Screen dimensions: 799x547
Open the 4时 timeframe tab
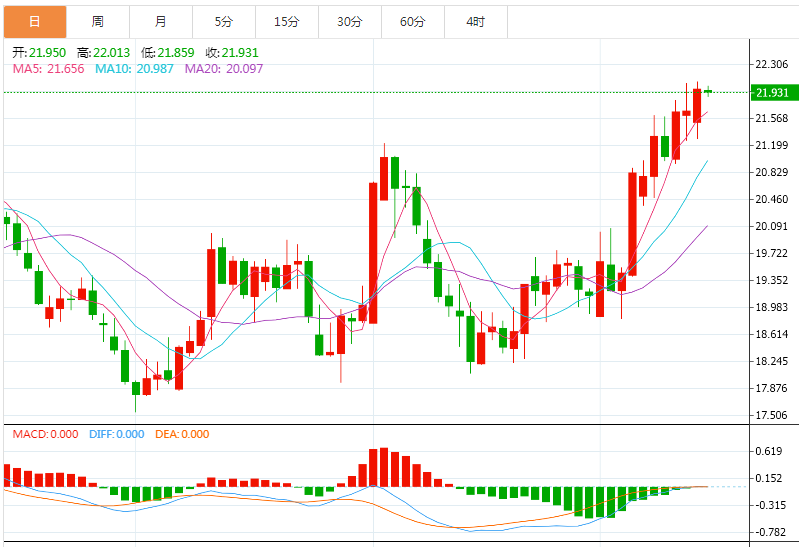point(476,22)
